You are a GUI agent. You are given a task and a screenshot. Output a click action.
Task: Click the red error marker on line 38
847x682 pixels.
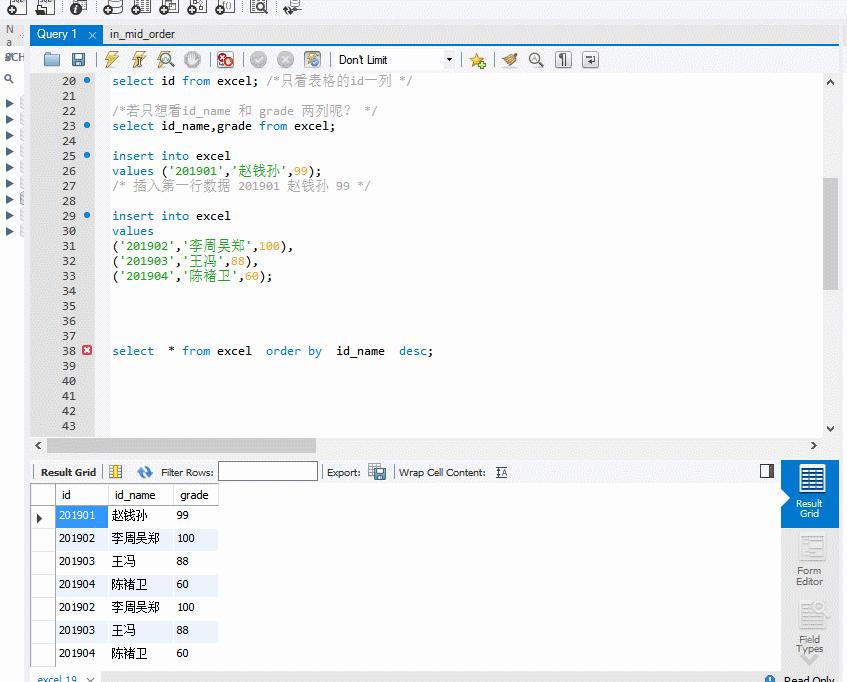pos(87,350)
